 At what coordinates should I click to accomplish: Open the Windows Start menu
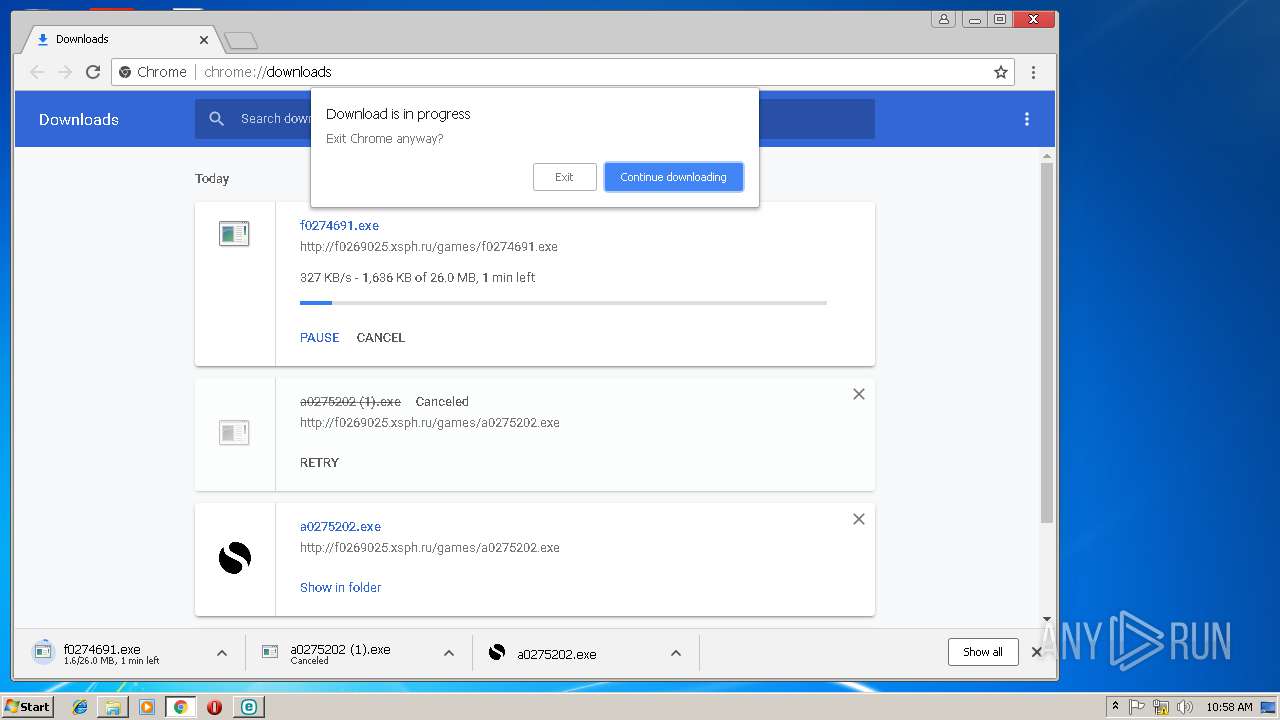pos(27,706)
